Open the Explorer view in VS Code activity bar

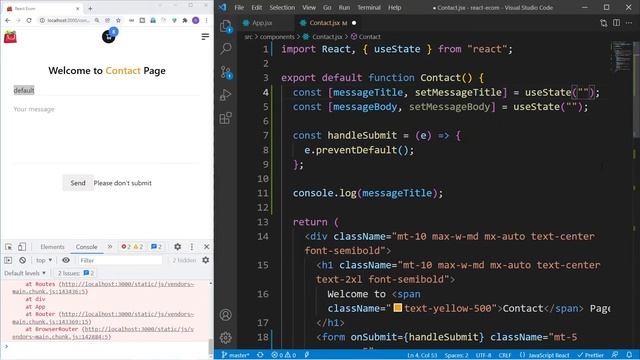(226, 27)
